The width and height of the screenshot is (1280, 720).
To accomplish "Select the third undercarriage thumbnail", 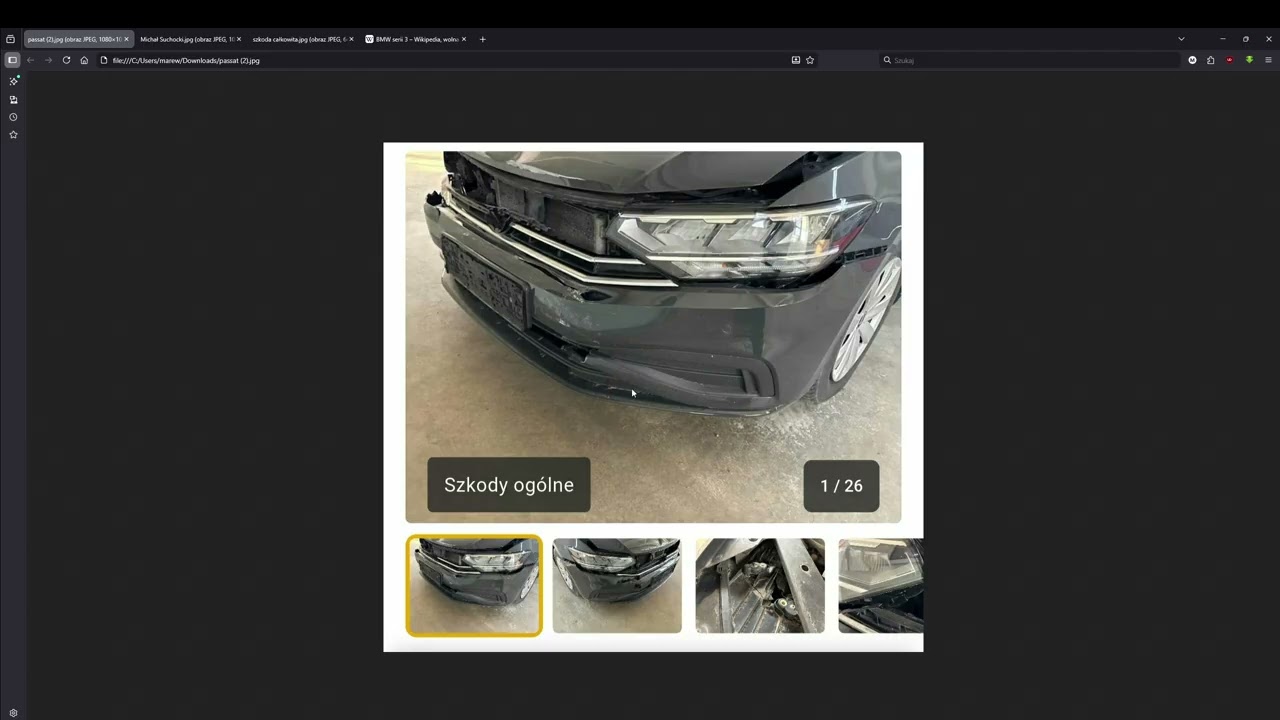I will click(760, 586).
